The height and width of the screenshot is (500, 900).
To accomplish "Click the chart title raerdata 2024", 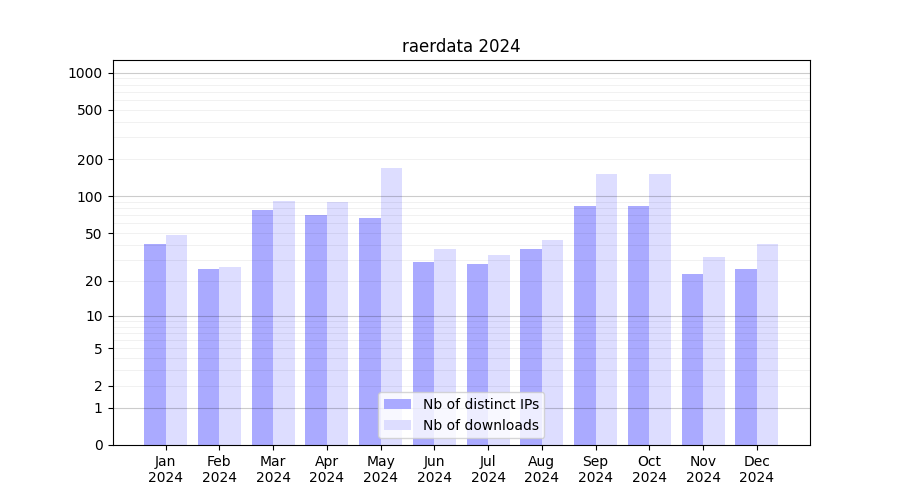I will 461,46.
